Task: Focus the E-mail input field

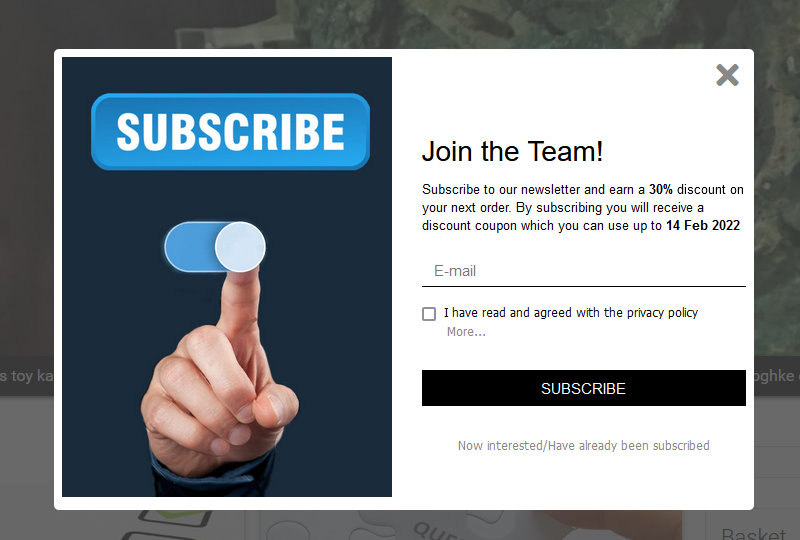Action: (x=584, y=271)
